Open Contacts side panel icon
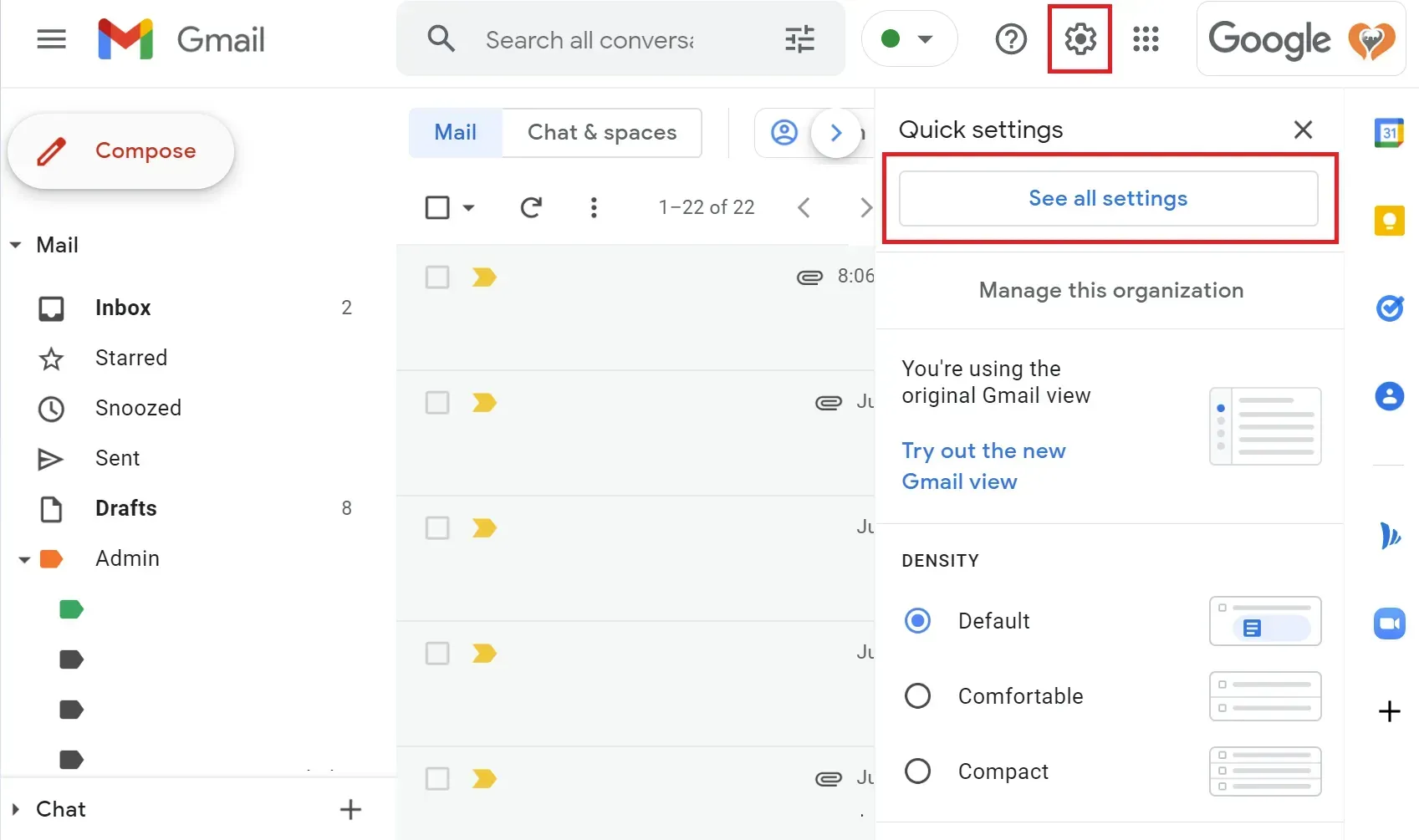This screenshot has height=840, width=1419. click(1389, 395)
